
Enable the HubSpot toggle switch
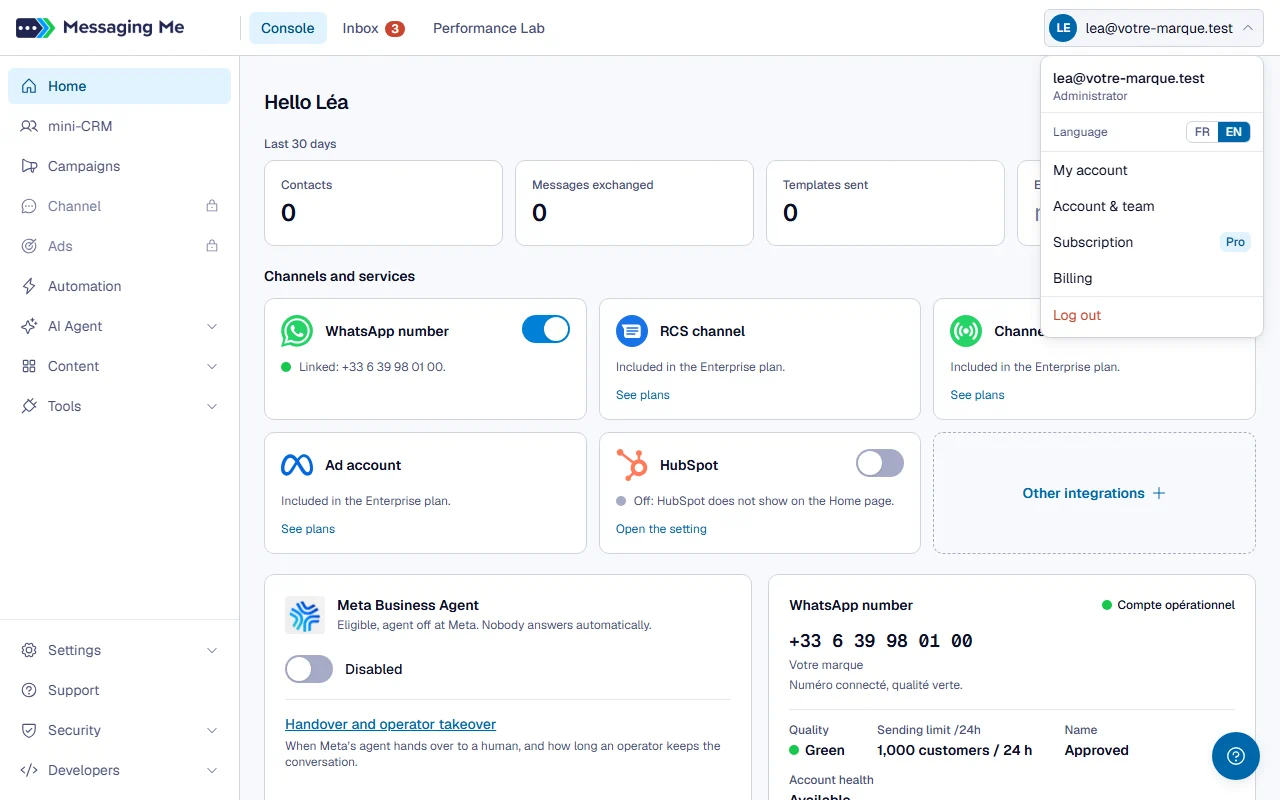click(880, 463)
